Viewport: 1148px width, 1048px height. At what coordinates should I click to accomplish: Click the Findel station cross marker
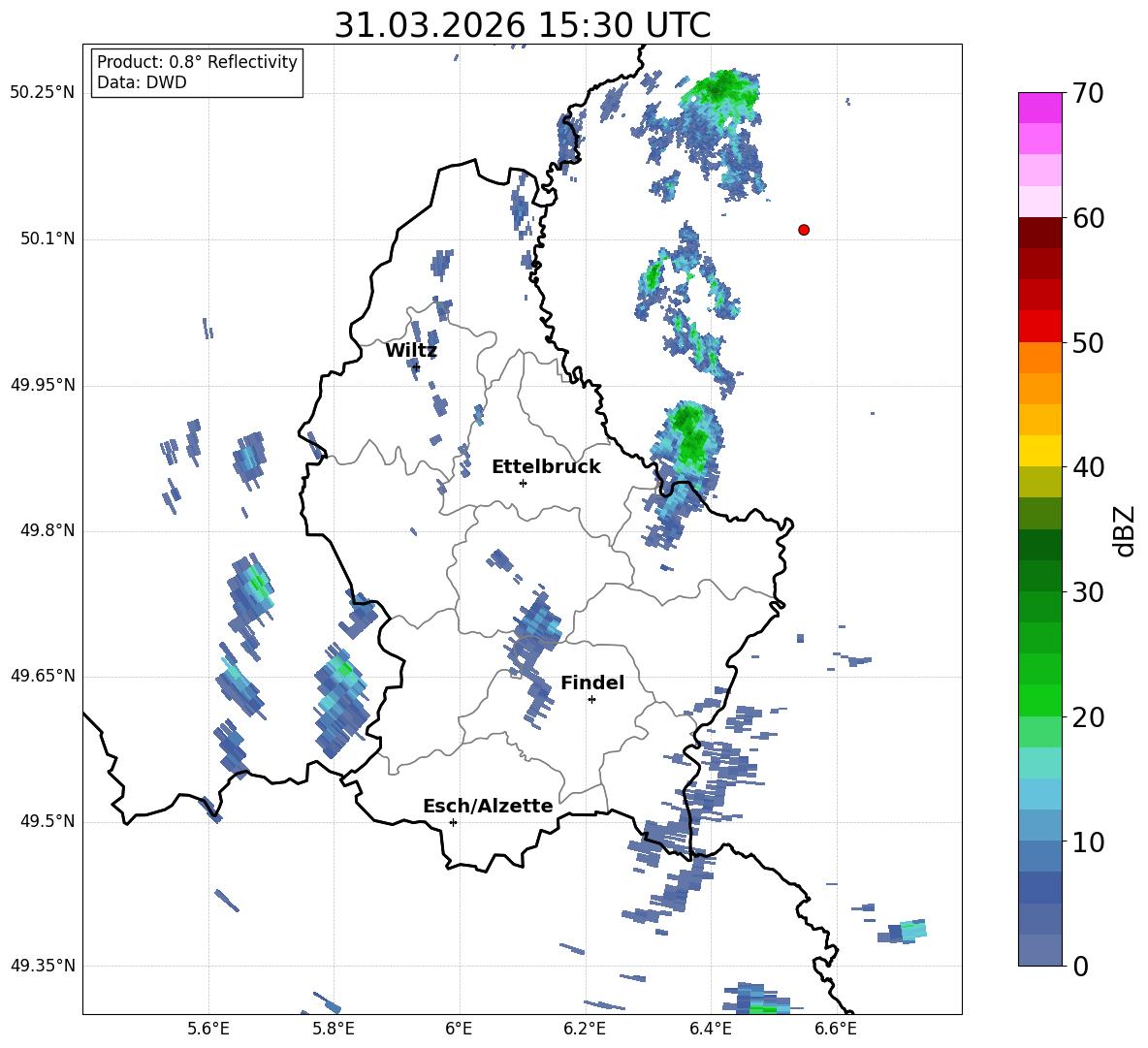[591, 700]
